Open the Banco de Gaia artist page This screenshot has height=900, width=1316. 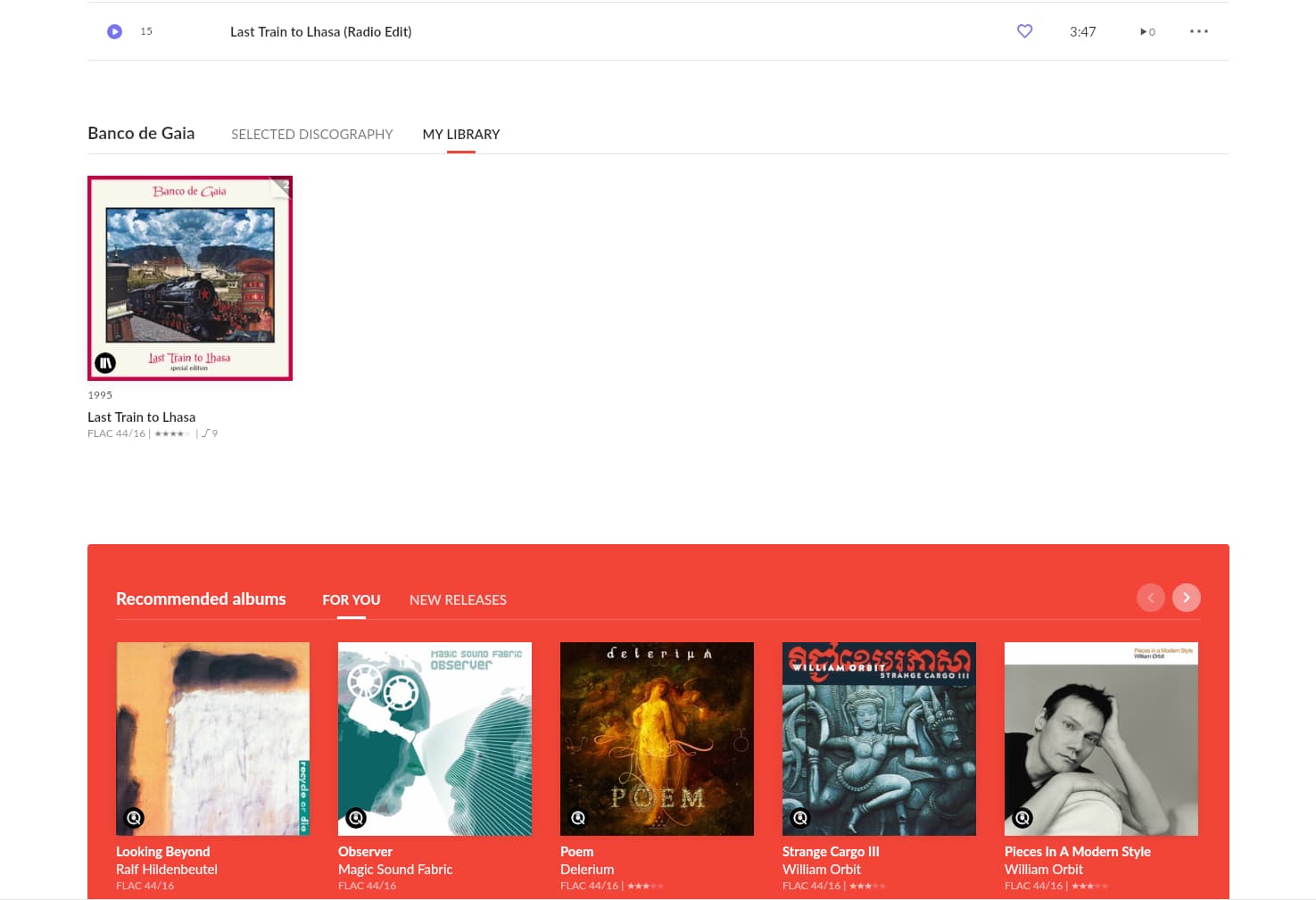click(x=141, y=132)
